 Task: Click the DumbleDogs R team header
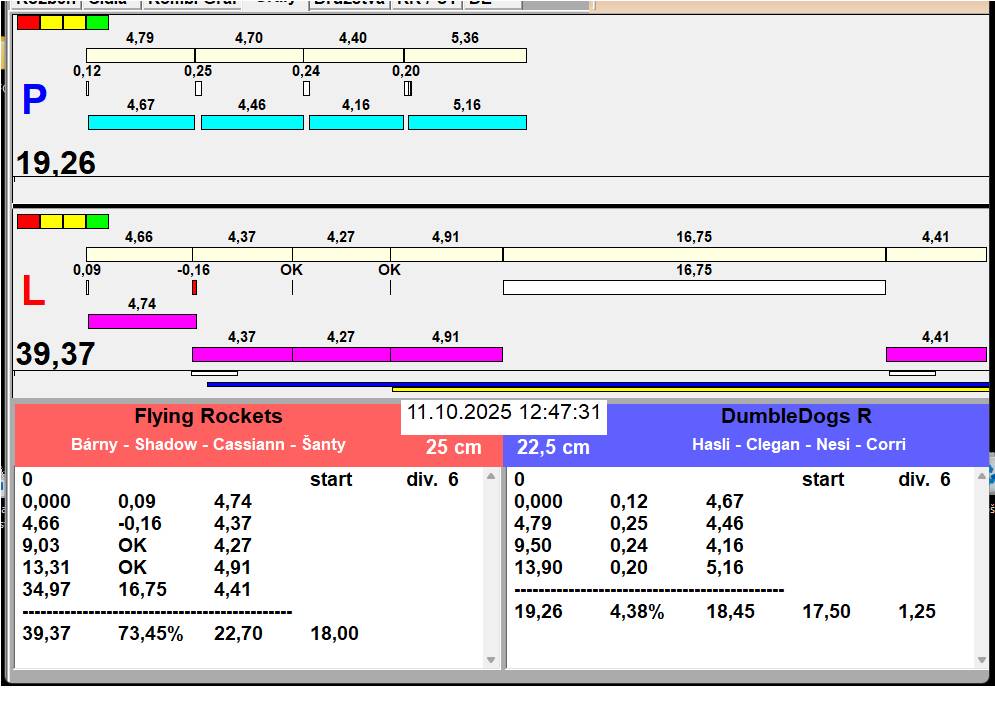[797, 417]
